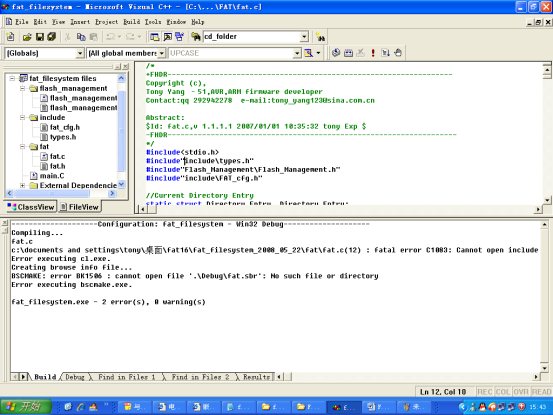Click the Windows Start button
The height and width of the screenshot is (415, 553).
coord(25,407)
